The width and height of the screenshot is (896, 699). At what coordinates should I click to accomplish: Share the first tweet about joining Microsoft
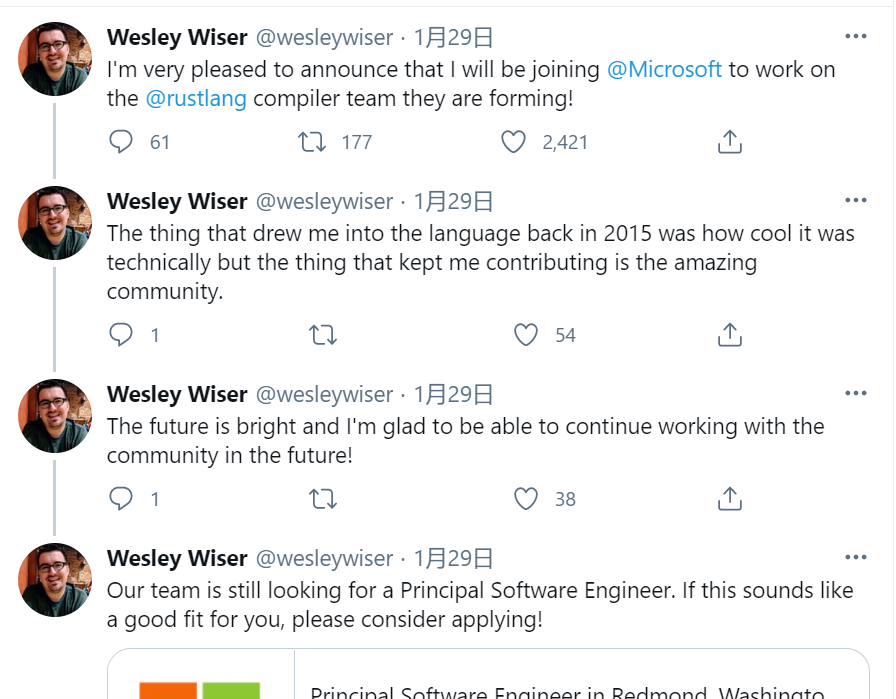(729, 142)
